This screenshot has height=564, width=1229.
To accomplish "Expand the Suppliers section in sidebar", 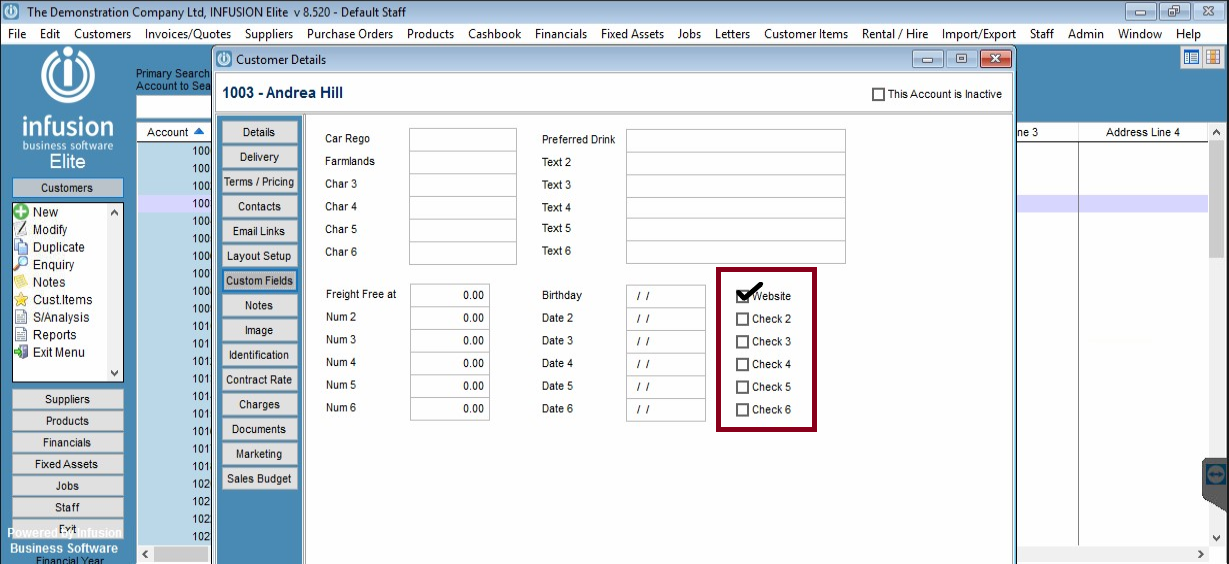I will click(x=67, y=399).
